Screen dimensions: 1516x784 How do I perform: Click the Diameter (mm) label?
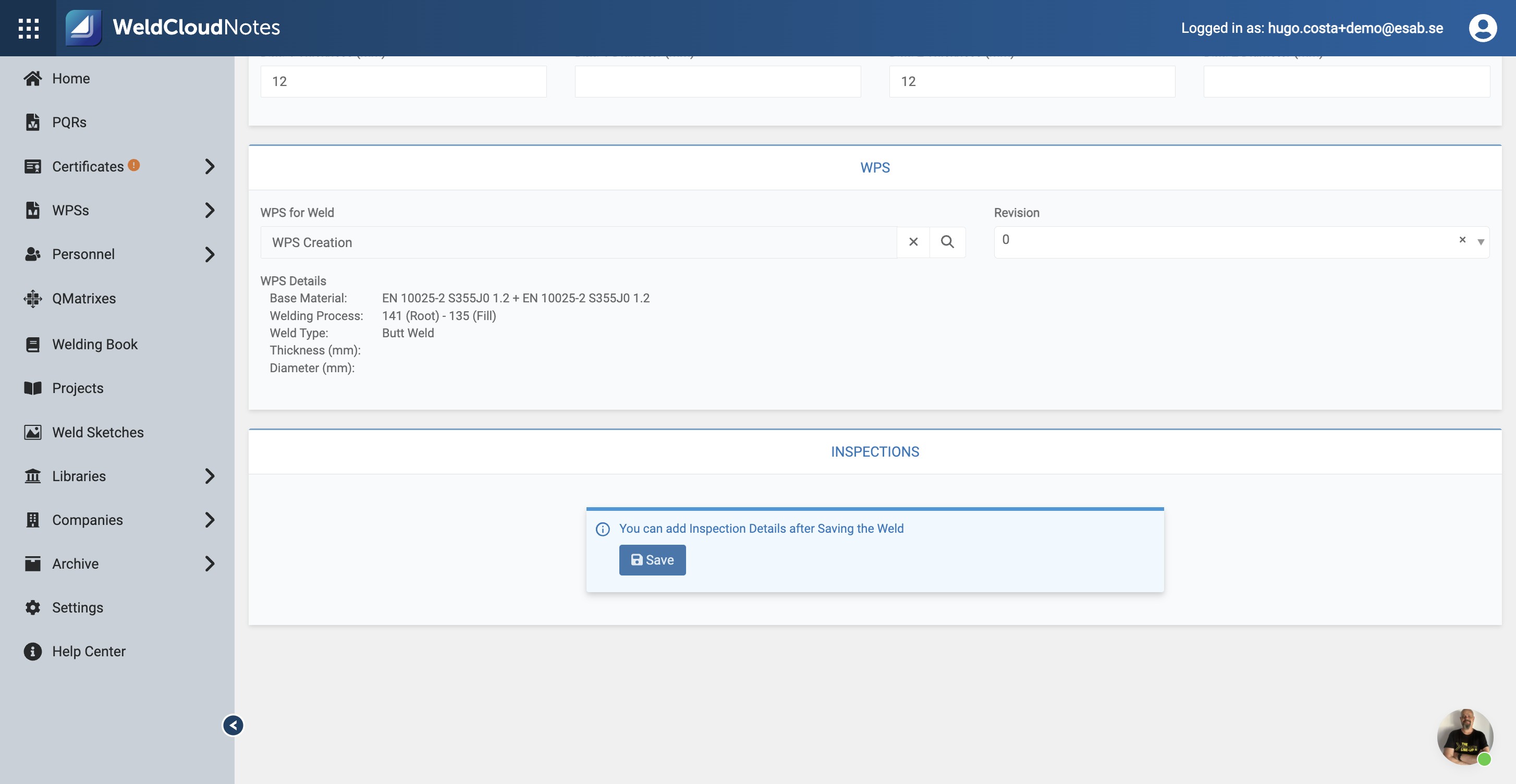click(312, 368)
